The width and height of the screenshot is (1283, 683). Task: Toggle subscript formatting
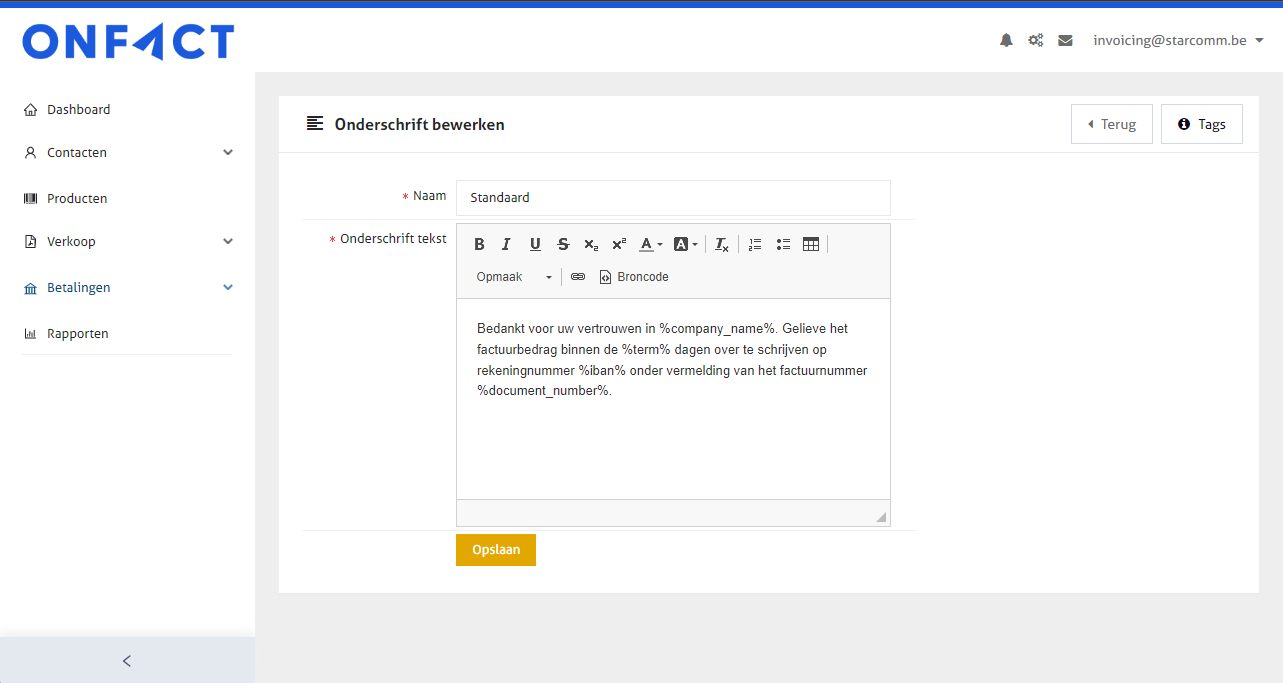pos(591,244)
